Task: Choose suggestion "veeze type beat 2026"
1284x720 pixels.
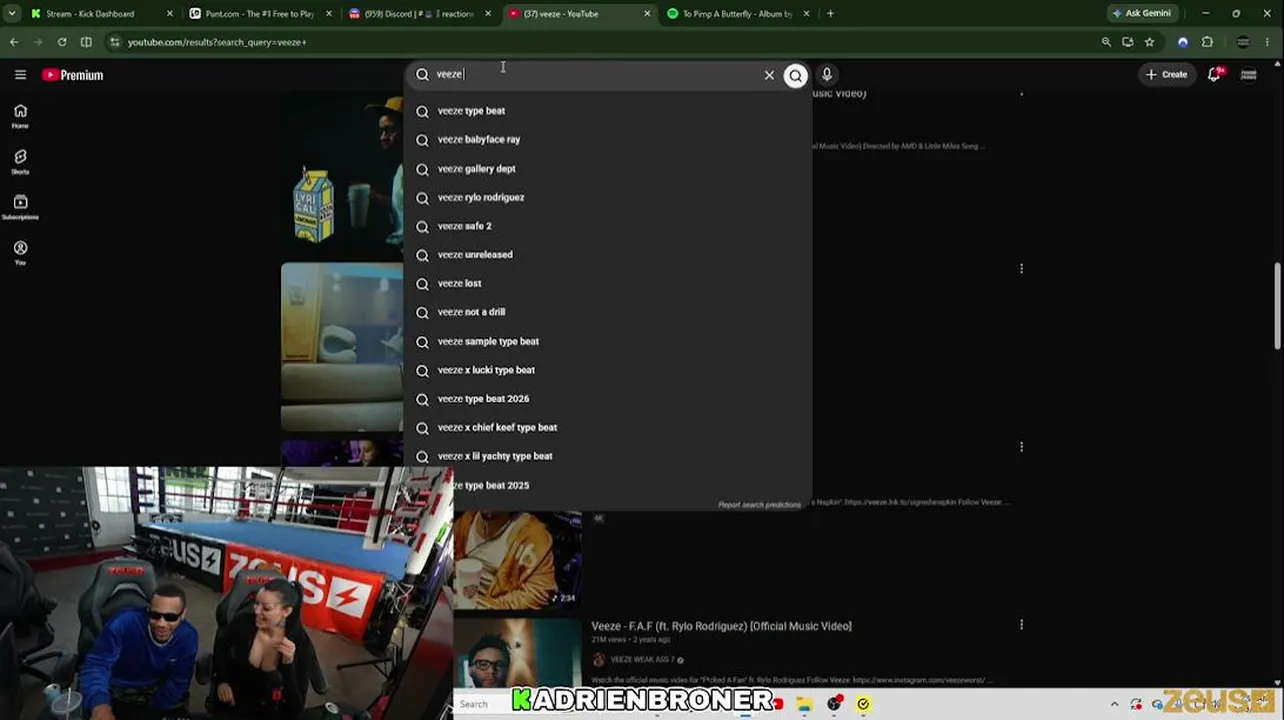Action: 608,399
